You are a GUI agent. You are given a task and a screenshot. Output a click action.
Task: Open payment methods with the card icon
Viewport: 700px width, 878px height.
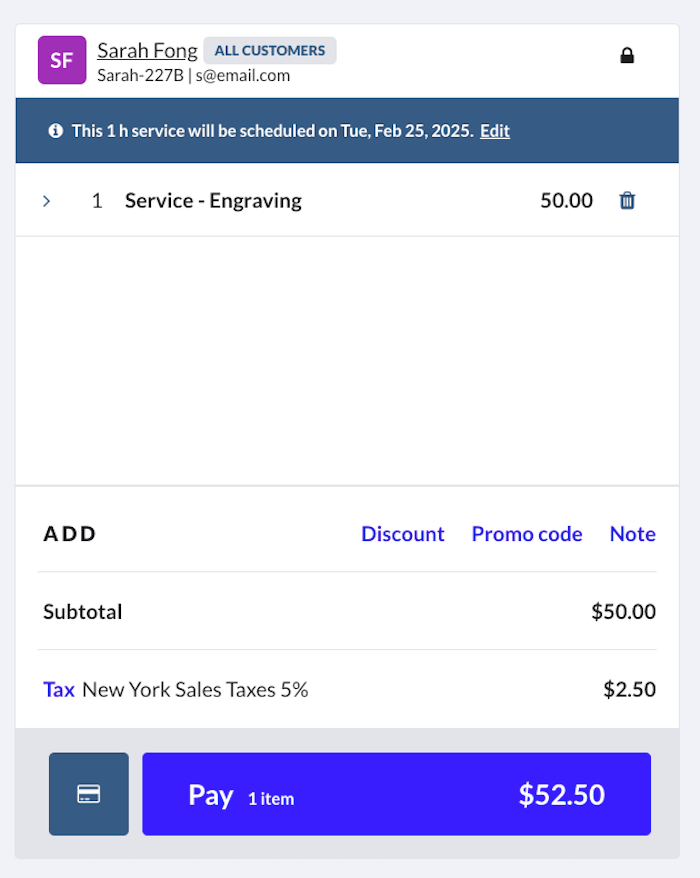[89, 794]
